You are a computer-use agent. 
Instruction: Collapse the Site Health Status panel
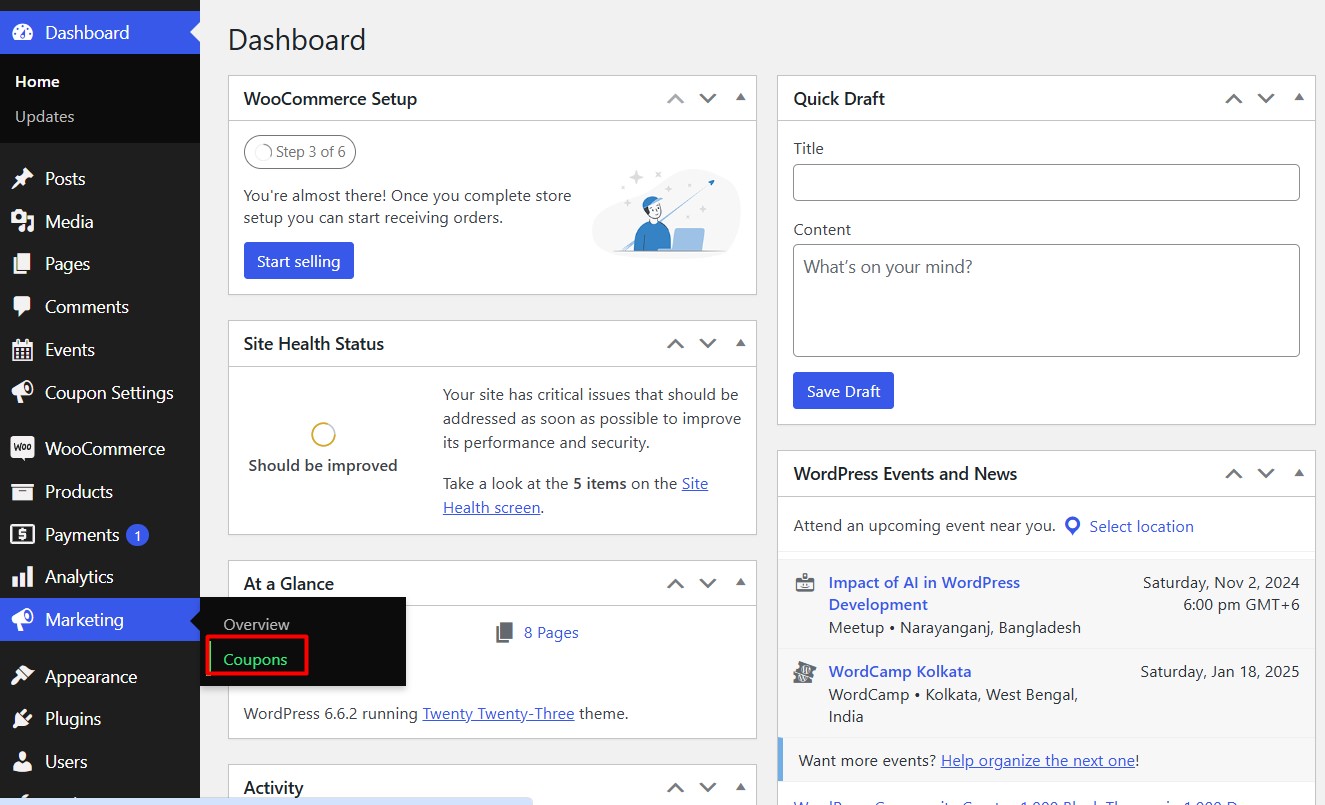click(740, 343)
